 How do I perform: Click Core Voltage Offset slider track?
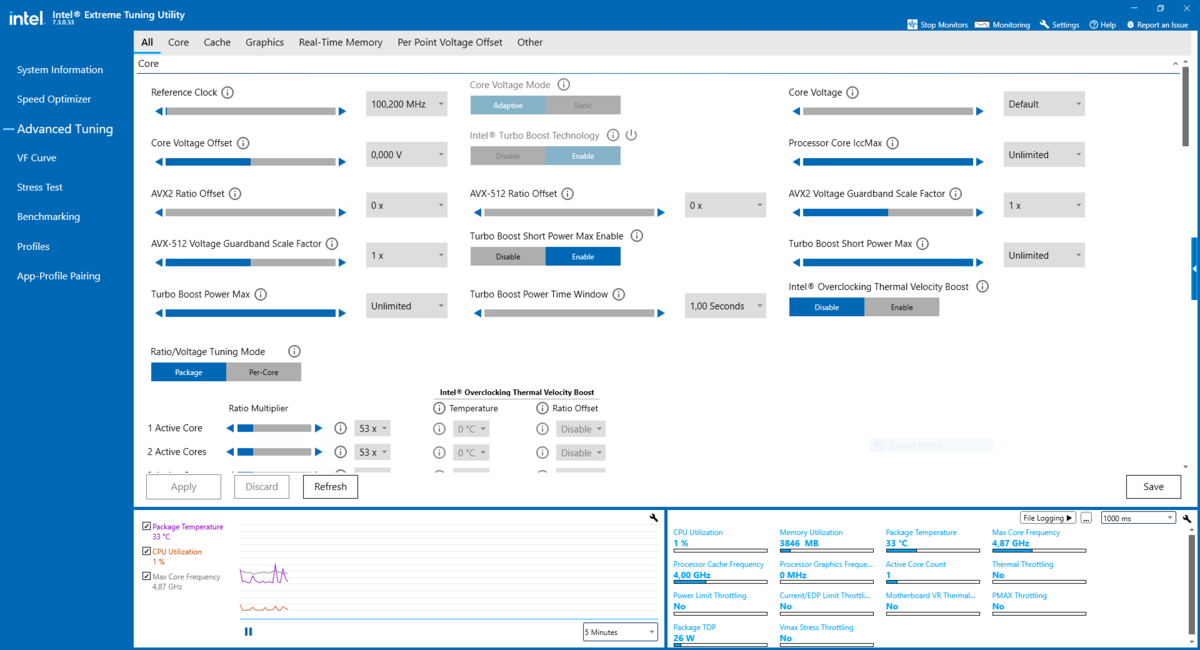250,162
